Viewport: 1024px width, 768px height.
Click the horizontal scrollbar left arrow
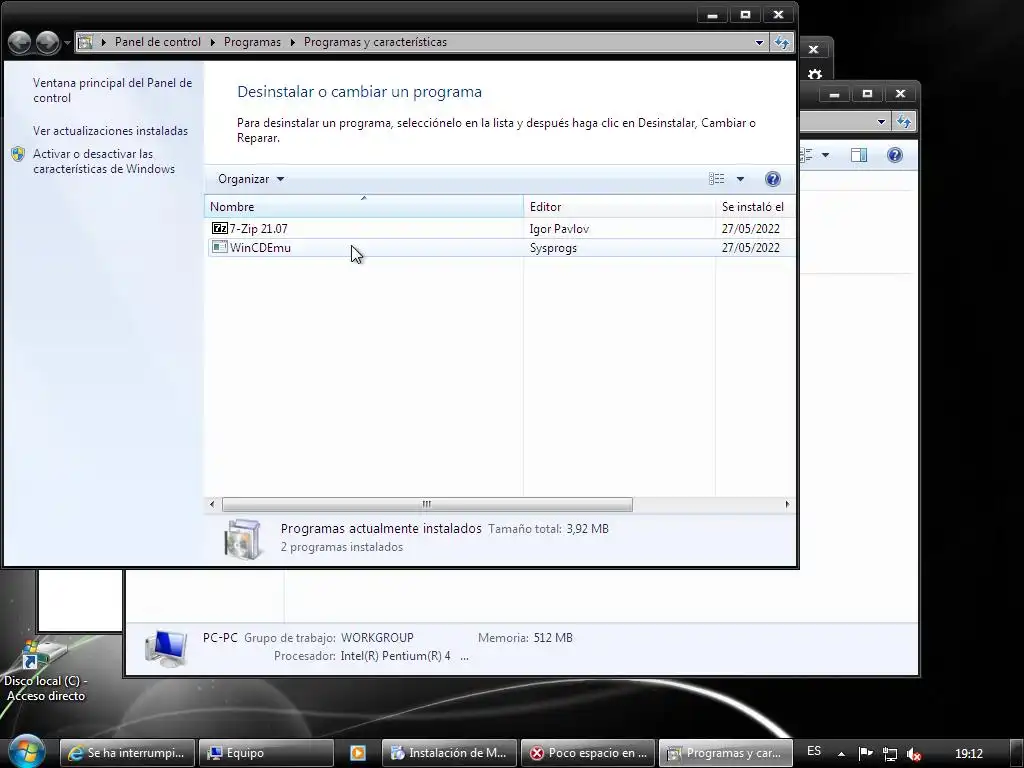pyautogui.click(x=212, y=504)
